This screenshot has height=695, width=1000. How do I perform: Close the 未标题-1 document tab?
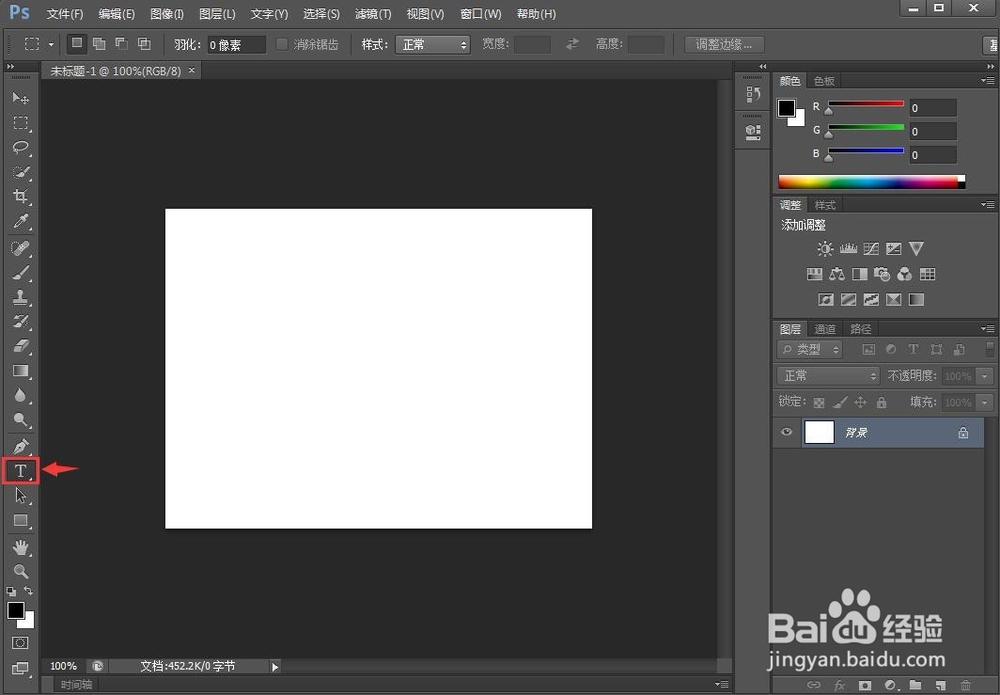[x=191, y=70]
